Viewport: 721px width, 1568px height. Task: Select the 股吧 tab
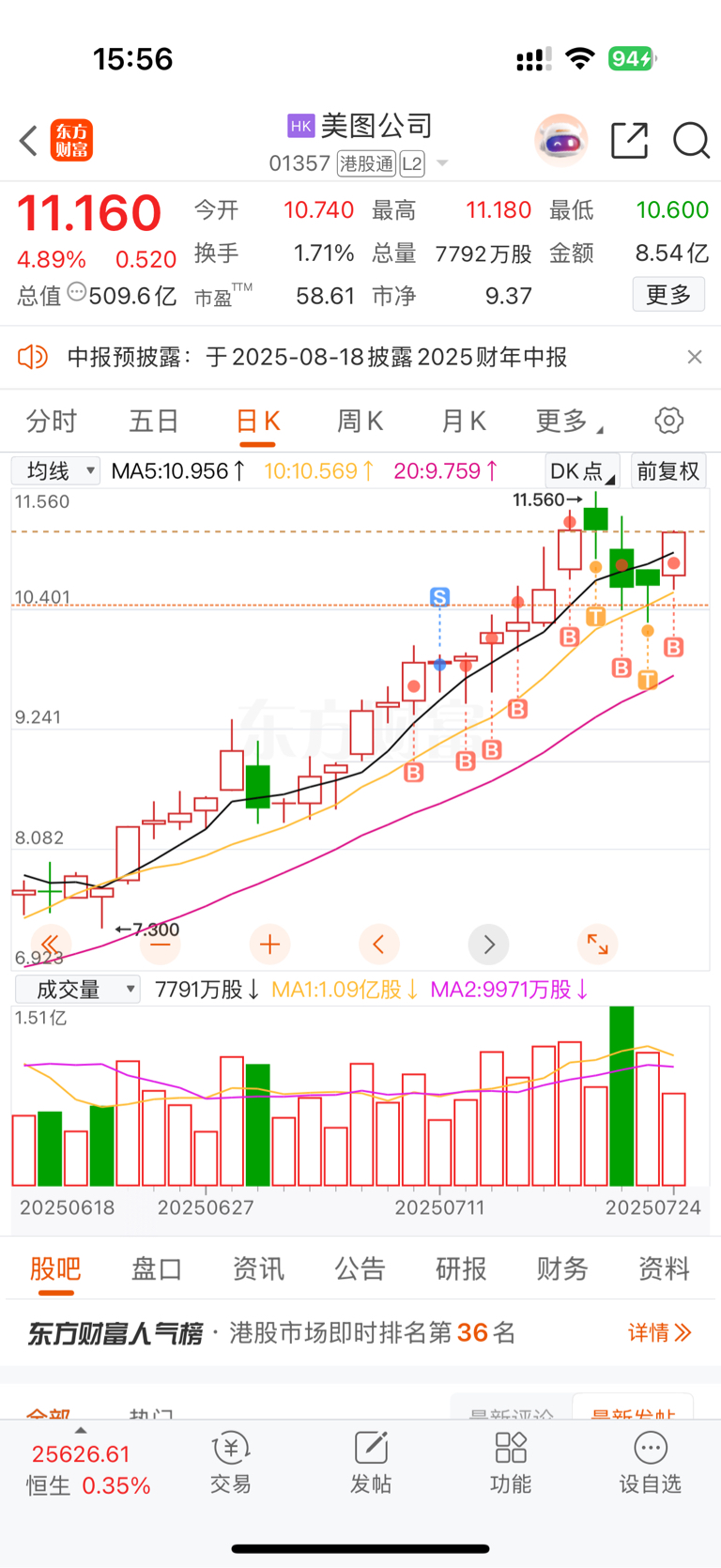point(55,1270)
